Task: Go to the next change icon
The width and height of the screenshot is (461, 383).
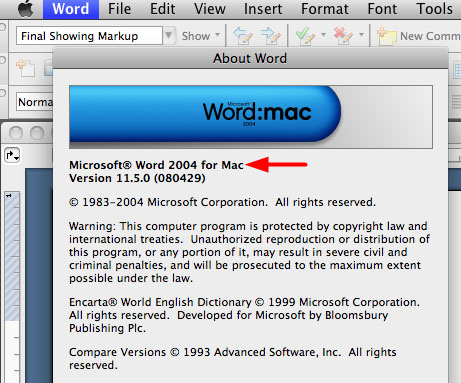Action: coord(270,36)
